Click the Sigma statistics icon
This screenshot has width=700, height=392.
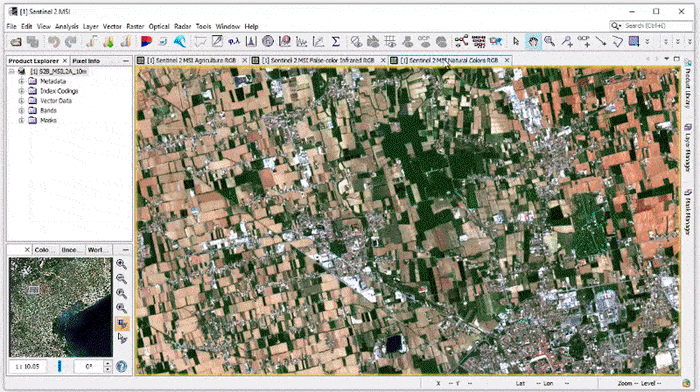(336, 42)
